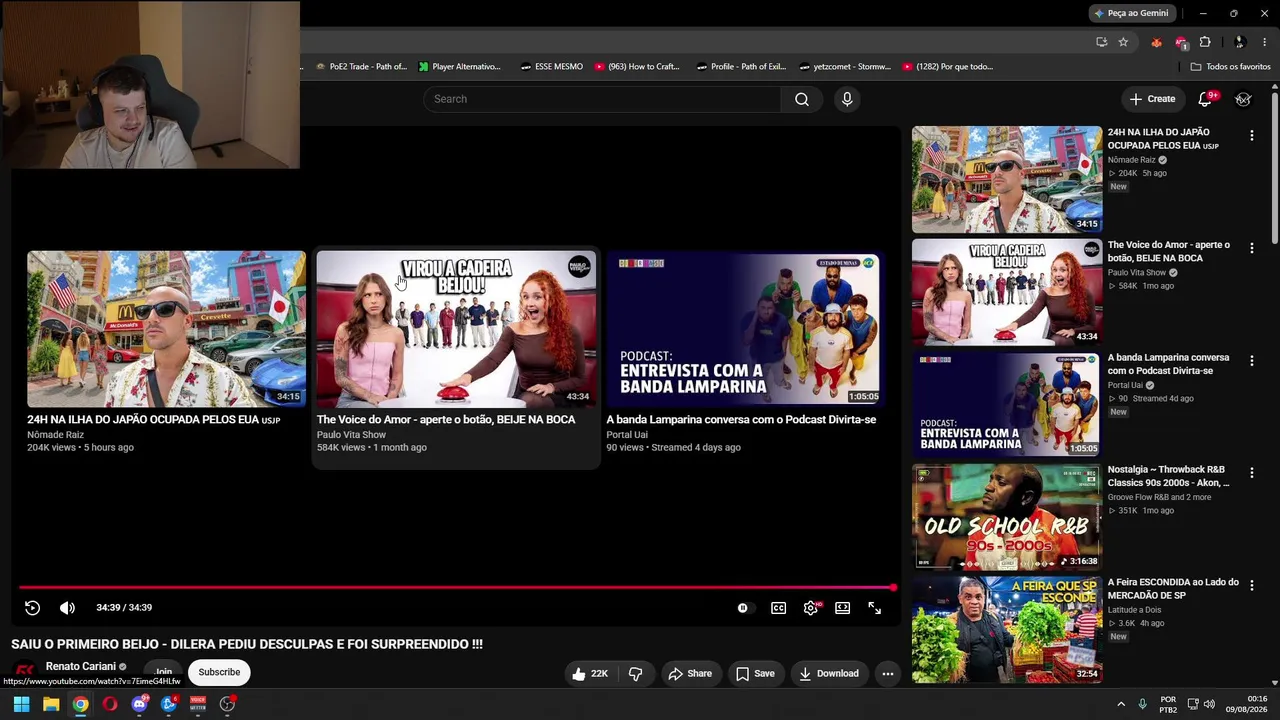Show hidden system tray icons
This screenshot has height=720, width=1280.
point(1120,704)
